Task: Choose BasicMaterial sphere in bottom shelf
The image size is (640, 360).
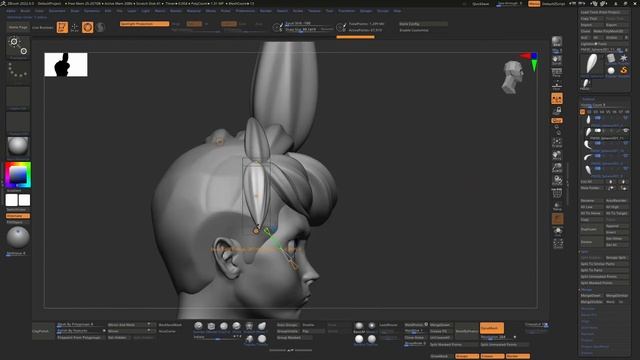Action: point(359,326)
